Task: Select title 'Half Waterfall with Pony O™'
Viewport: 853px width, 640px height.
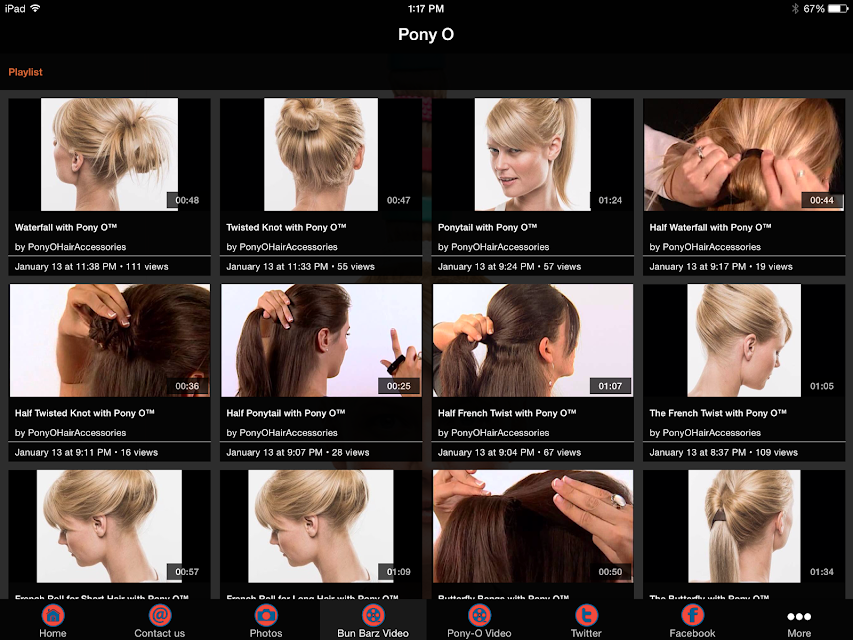Action: click(x=710, y=227)
